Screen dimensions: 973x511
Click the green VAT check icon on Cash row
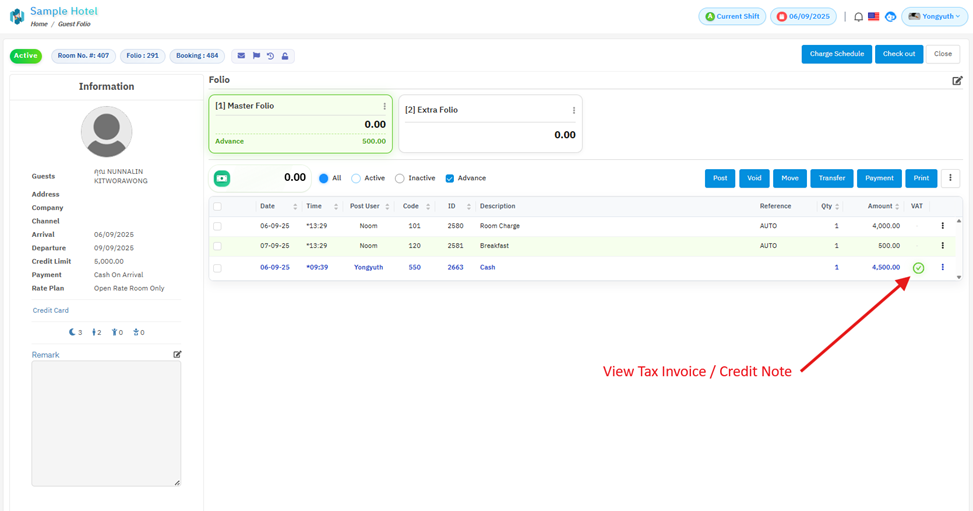click(x=918, y=268)
